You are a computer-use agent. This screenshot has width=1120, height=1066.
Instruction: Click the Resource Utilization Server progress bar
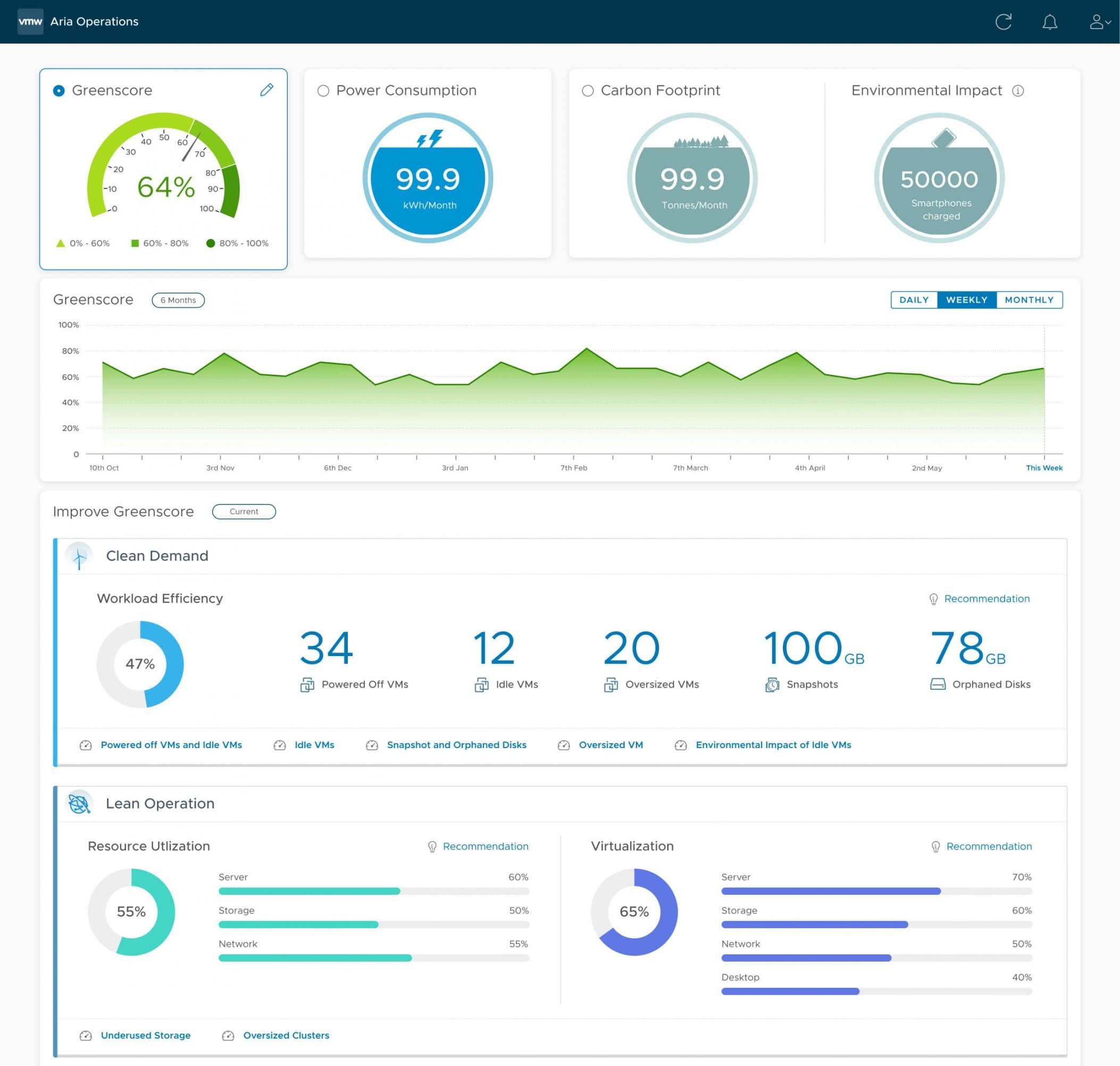[373, 891]
